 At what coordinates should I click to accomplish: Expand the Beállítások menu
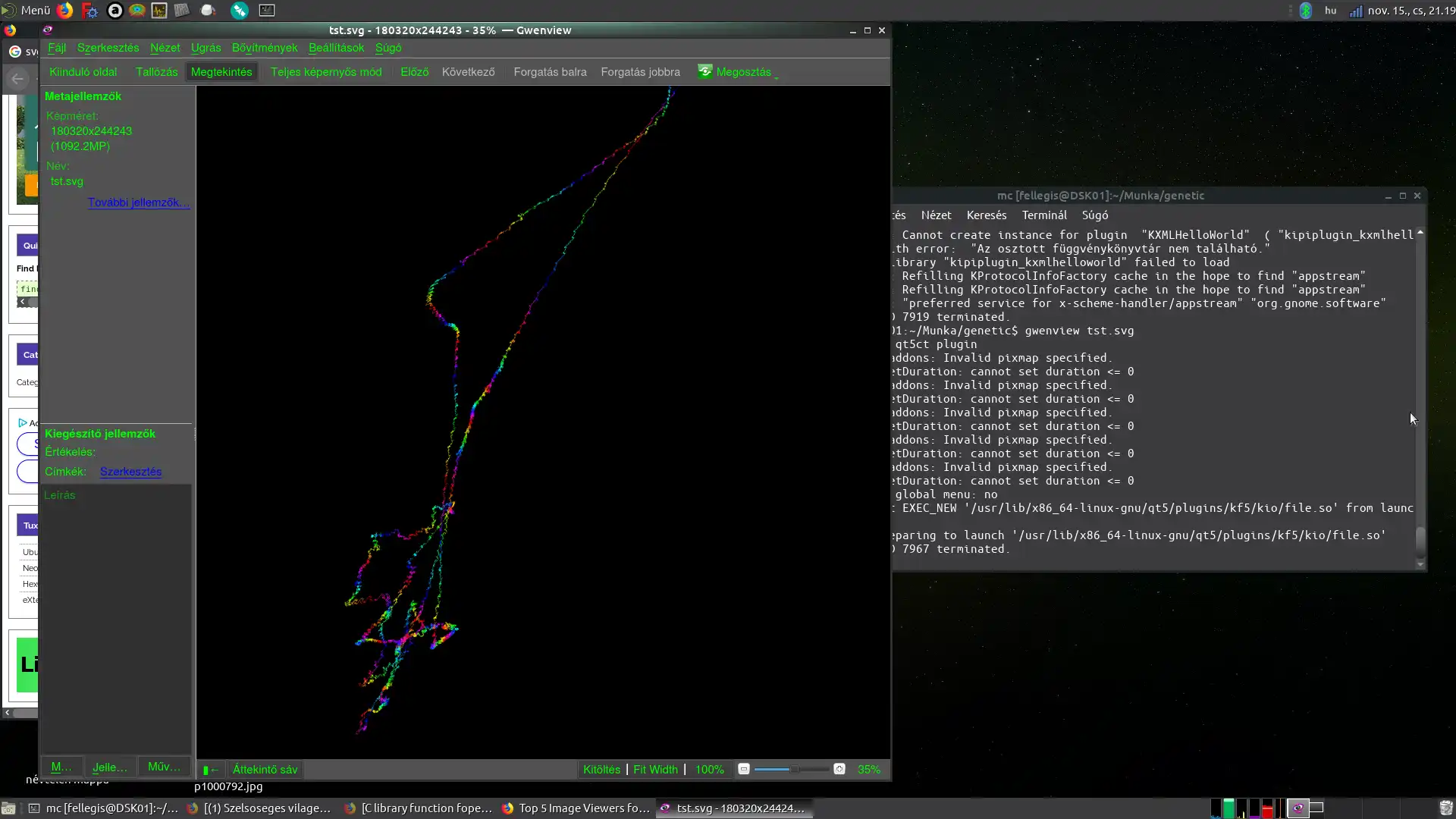(x=336, y=47)
